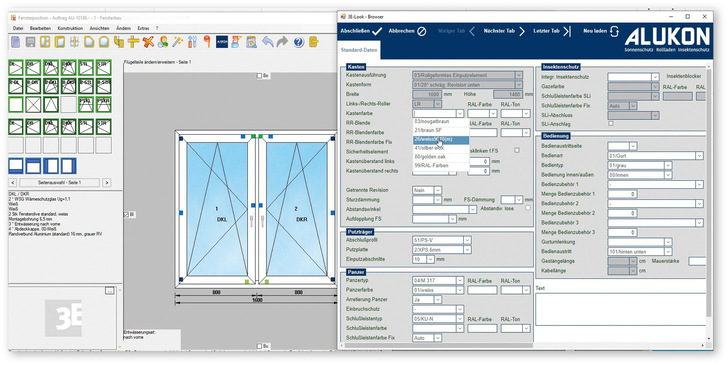Click the calendar notes icon in toolbar
The width and height of the screenshot is (728, 365).
pos(251,42)
